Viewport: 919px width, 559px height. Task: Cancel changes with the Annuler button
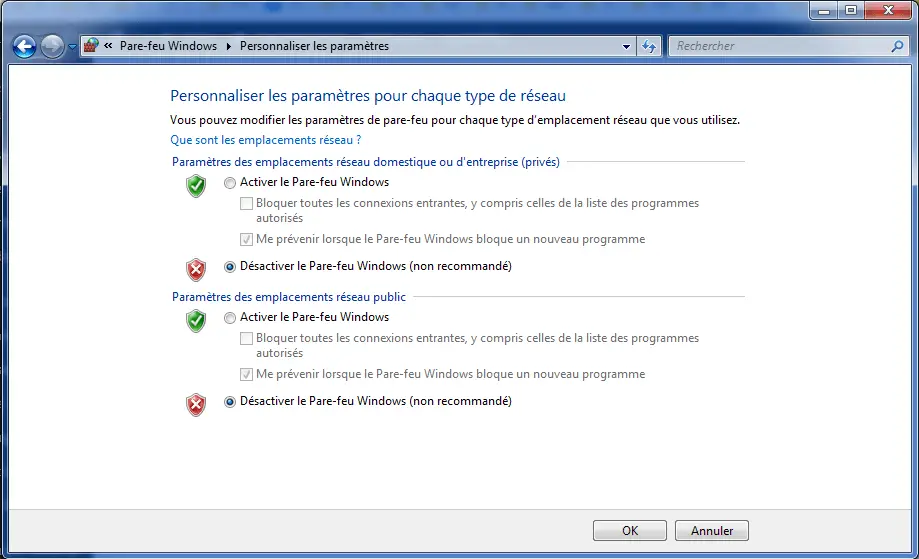point(712,530)
